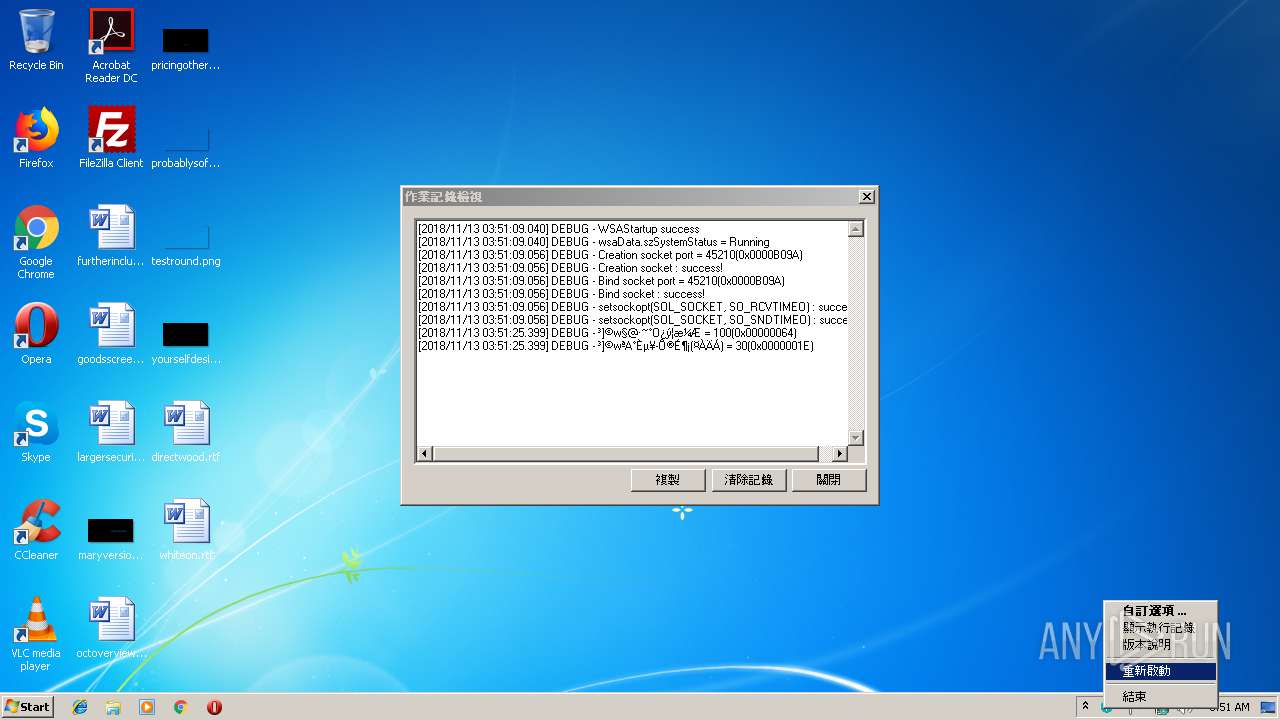The image size is (1280, 720).
Task: Click the 'Bind socket port = 45210' line
Action: pyautogui.click(x=601, y=281)
